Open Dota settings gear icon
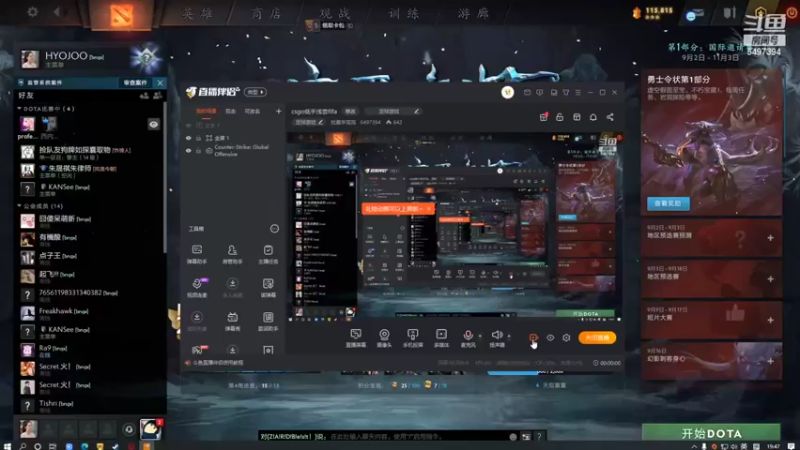 pyautogui.click(x=33, y=11)
